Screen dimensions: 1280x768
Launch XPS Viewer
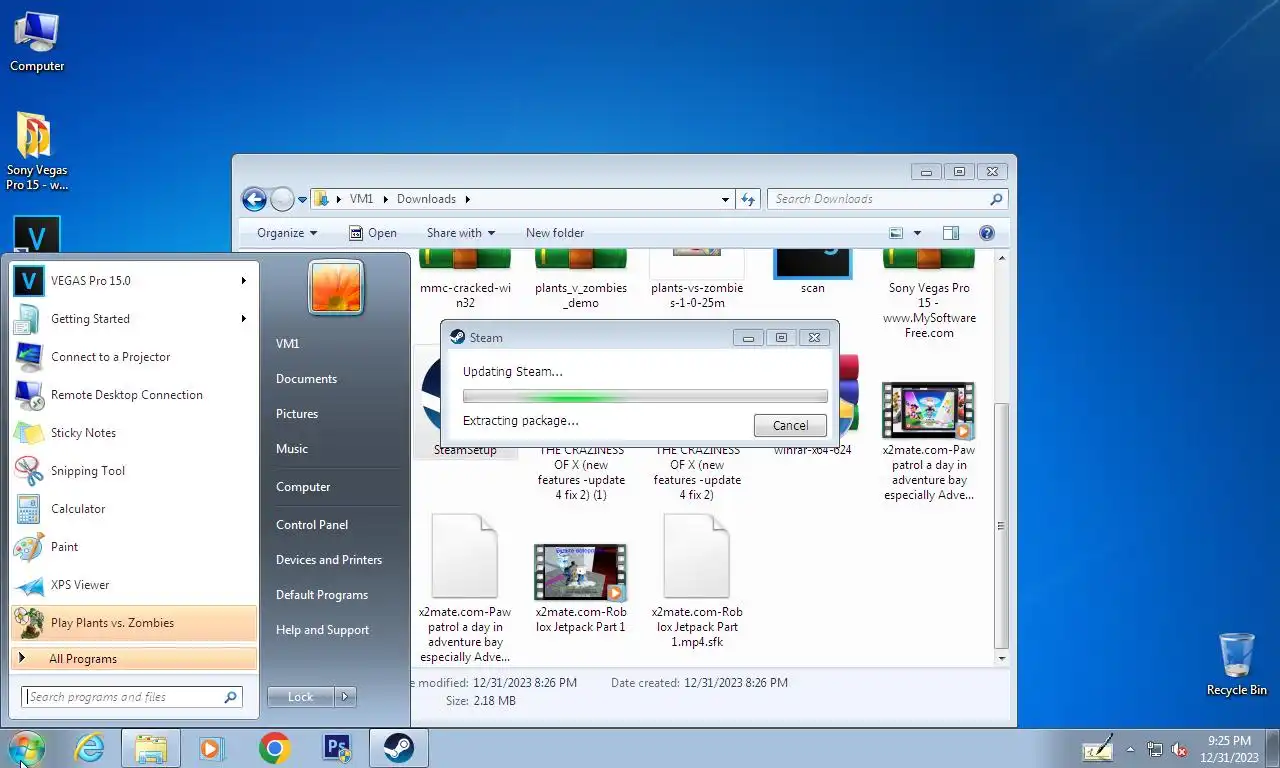pos(133,585)
